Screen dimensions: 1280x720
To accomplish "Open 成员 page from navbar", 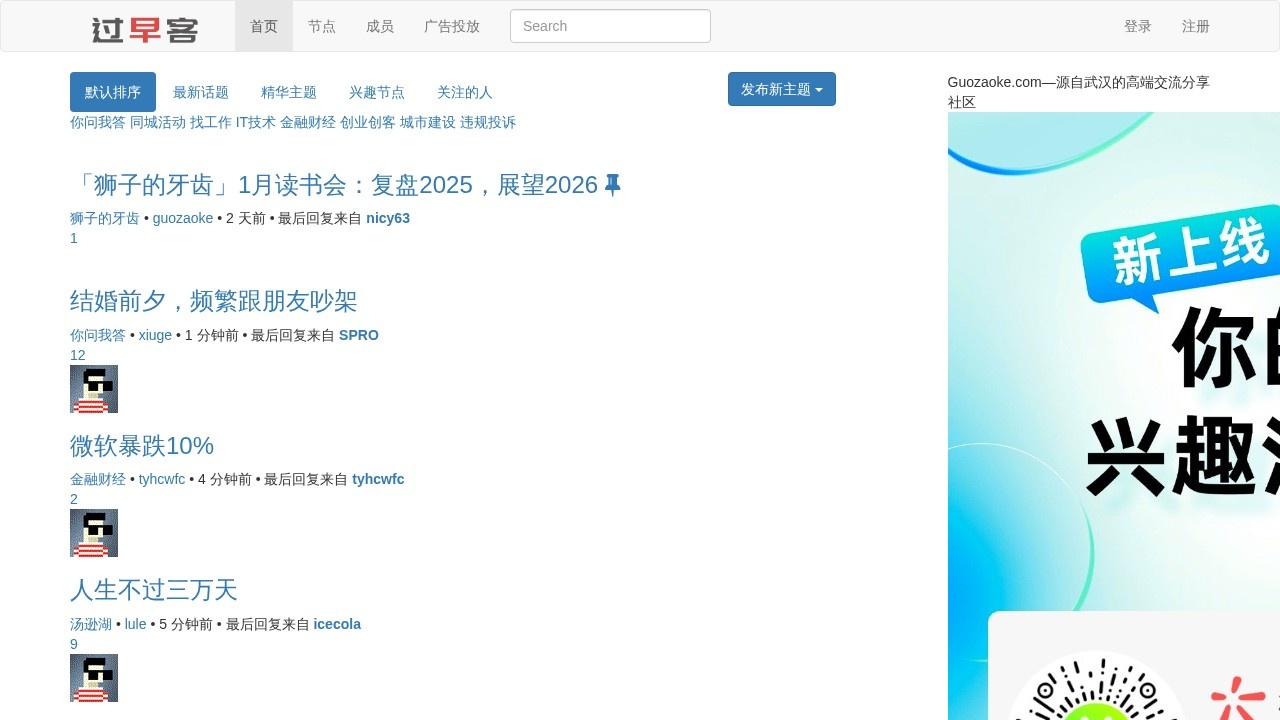I will (380, 26).
